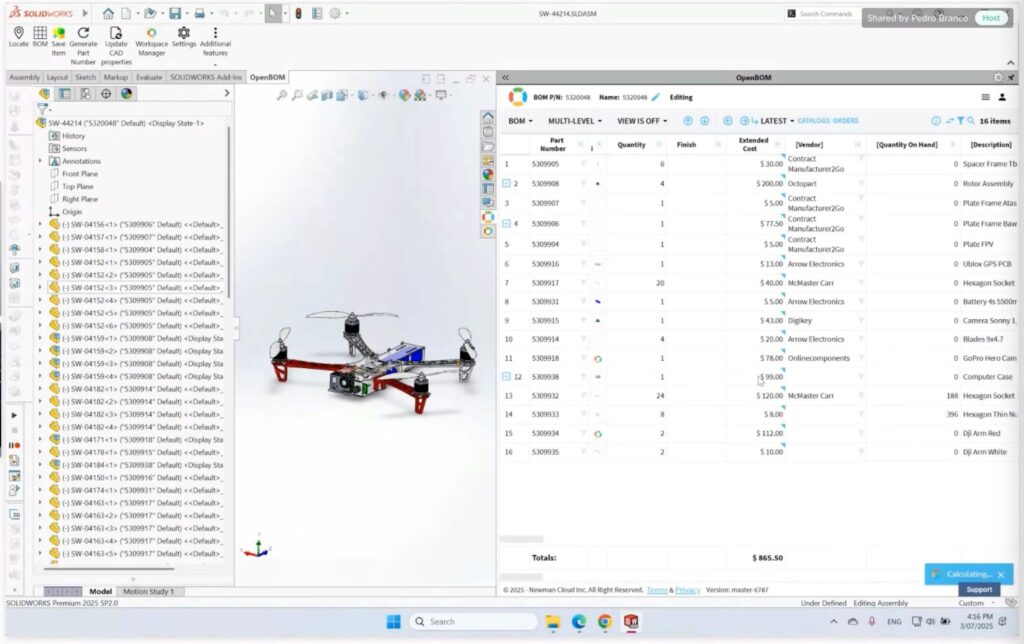Switch to the Layout tab

57,77
